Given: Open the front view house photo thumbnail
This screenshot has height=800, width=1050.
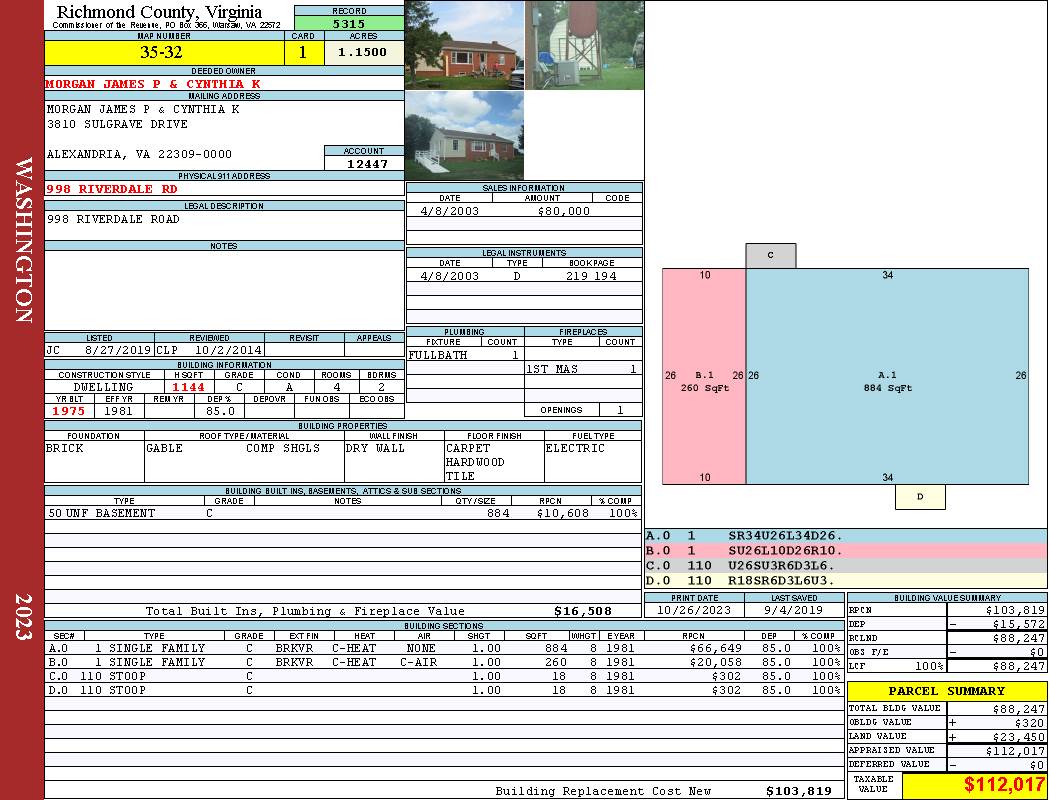Looking at the screenshot, I should coord(465,45).
